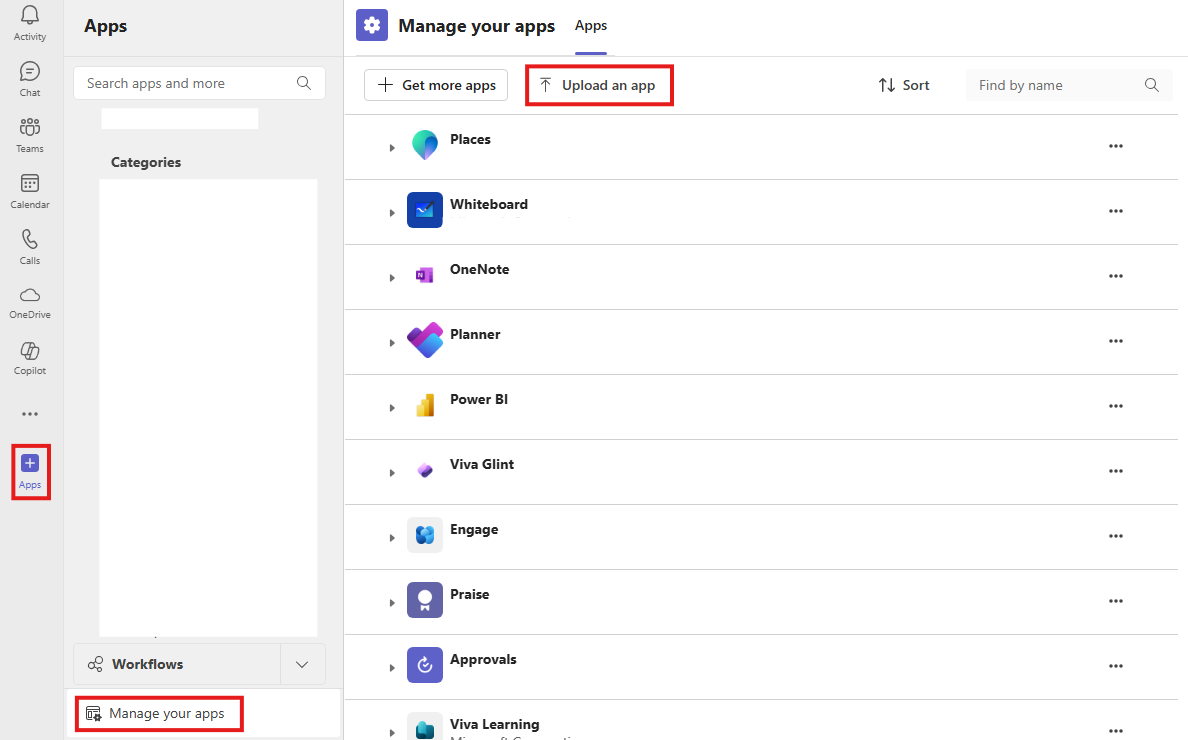
Task: Click the Approvals app icon
Action: pyautogui.click(x=425, y=666)
